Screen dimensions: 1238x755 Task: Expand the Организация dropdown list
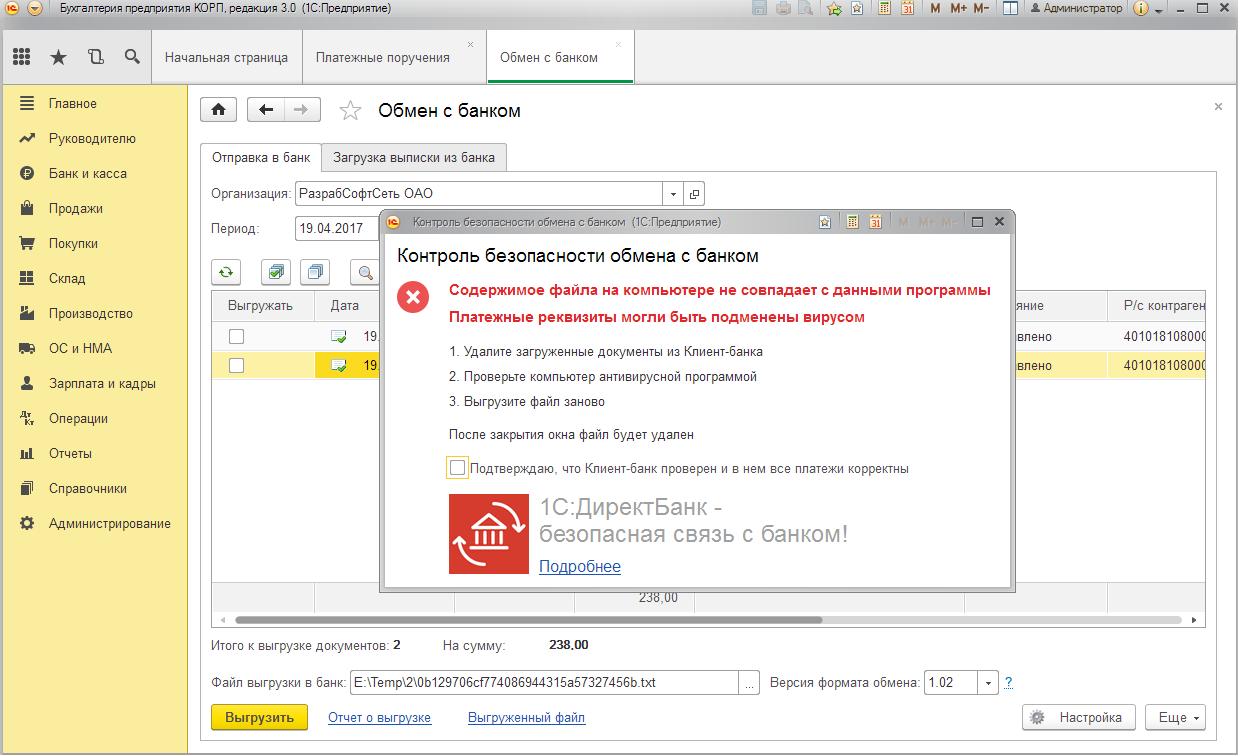673,194
